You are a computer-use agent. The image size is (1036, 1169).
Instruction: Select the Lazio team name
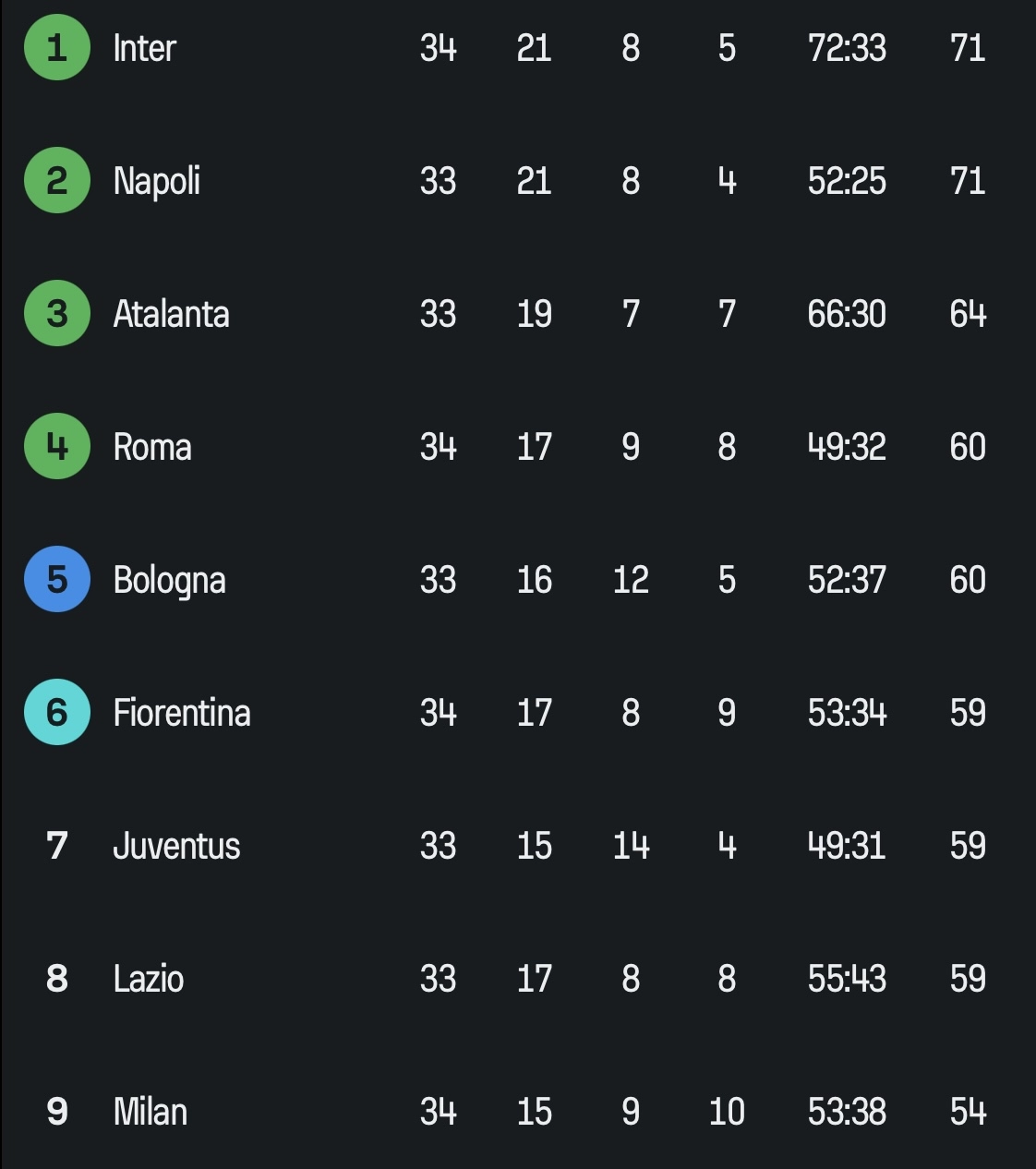pos(148,979)
